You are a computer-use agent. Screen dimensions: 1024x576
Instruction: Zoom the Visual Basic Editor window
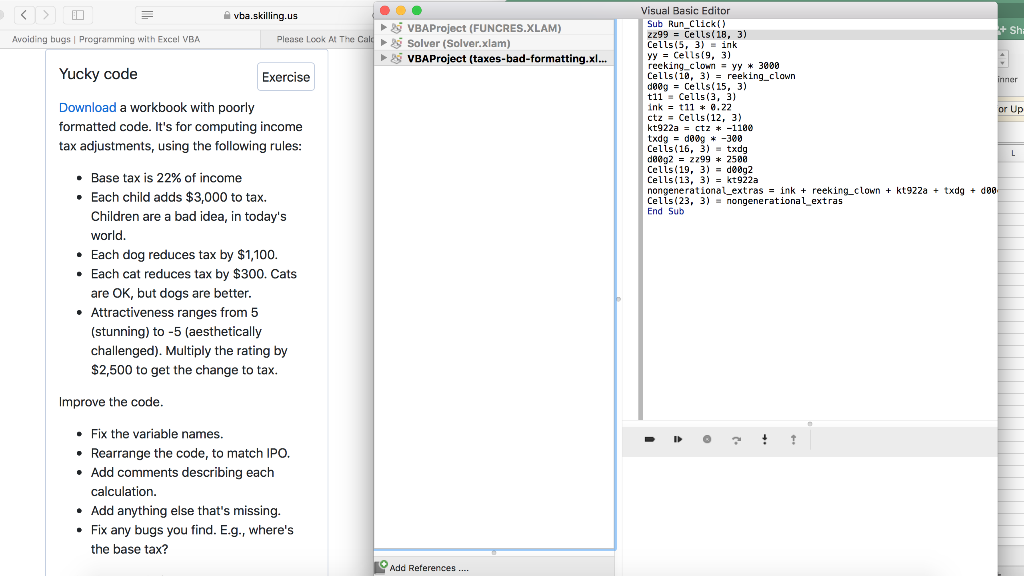point(417,10)
